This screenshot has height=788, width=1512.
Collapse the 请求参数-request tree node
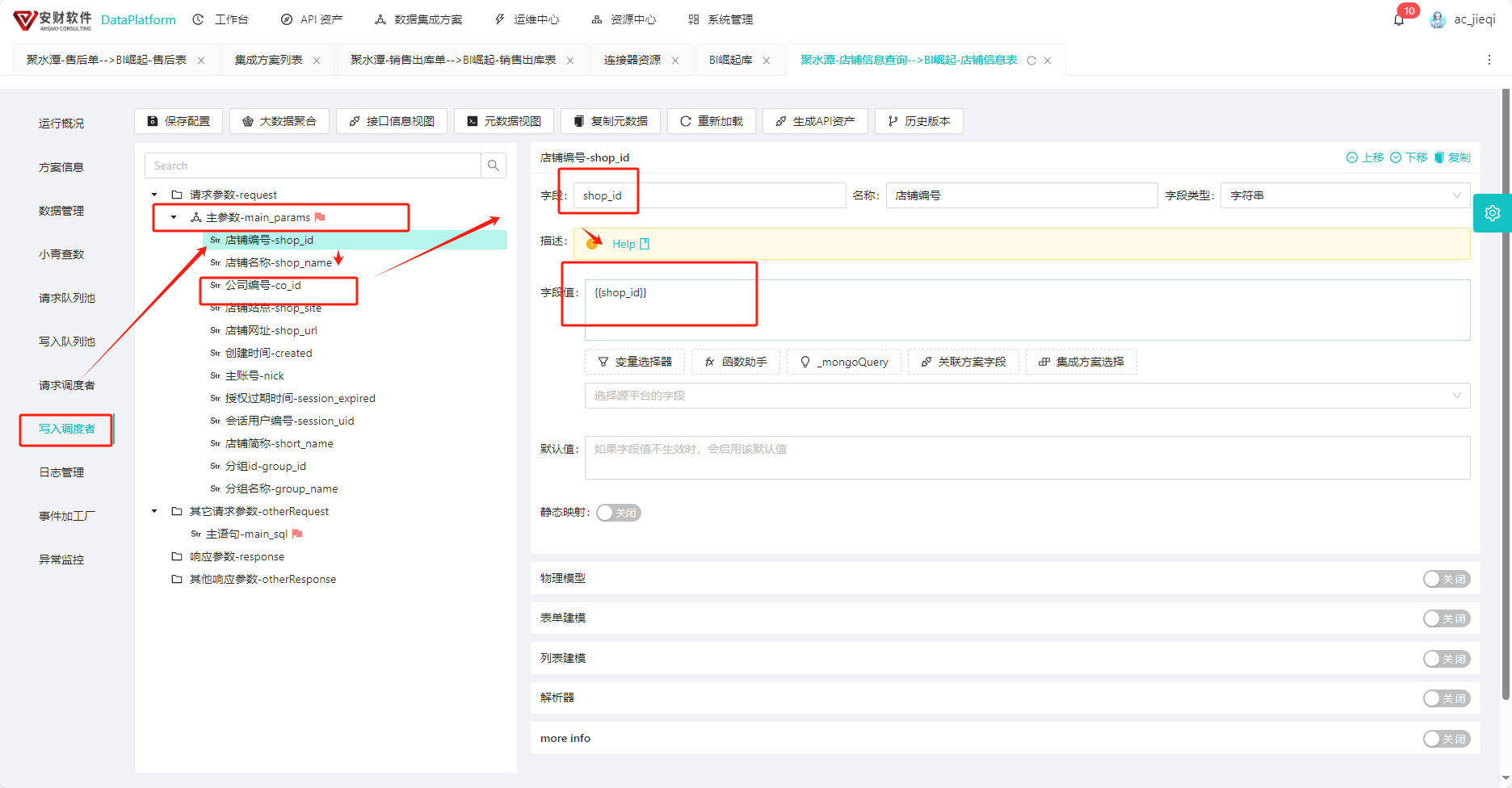(154, 195)
